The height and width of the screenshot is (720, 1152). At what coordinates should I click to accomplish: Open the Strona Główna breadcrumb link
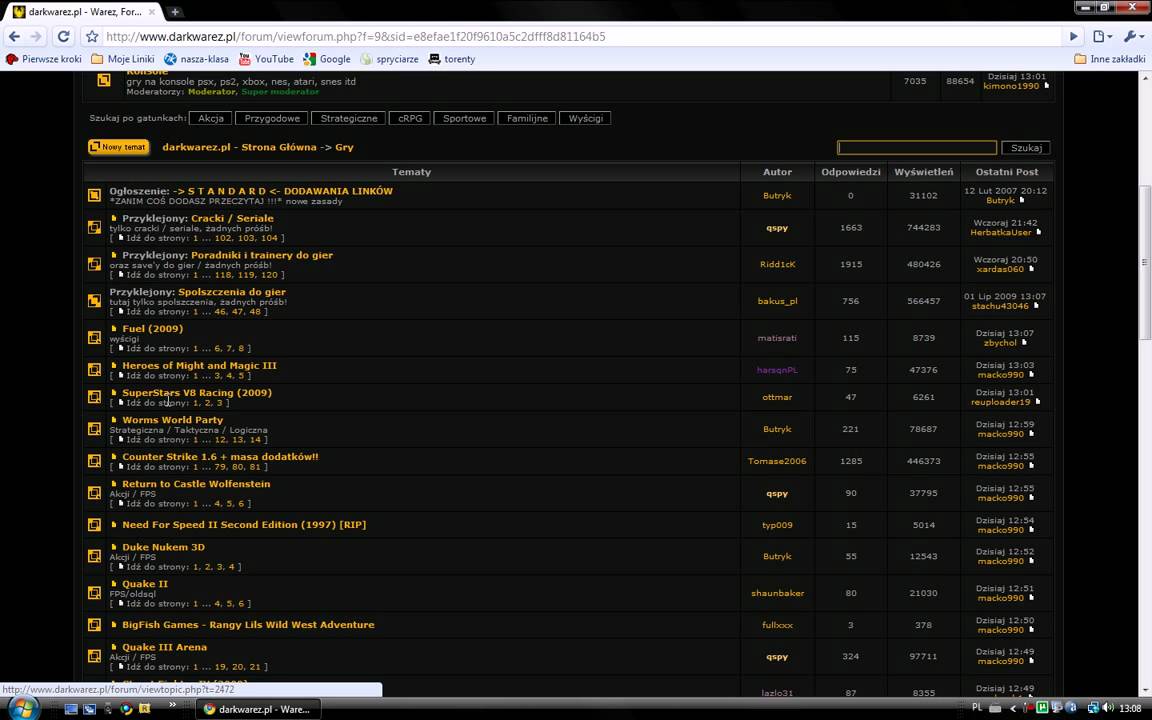239,147
